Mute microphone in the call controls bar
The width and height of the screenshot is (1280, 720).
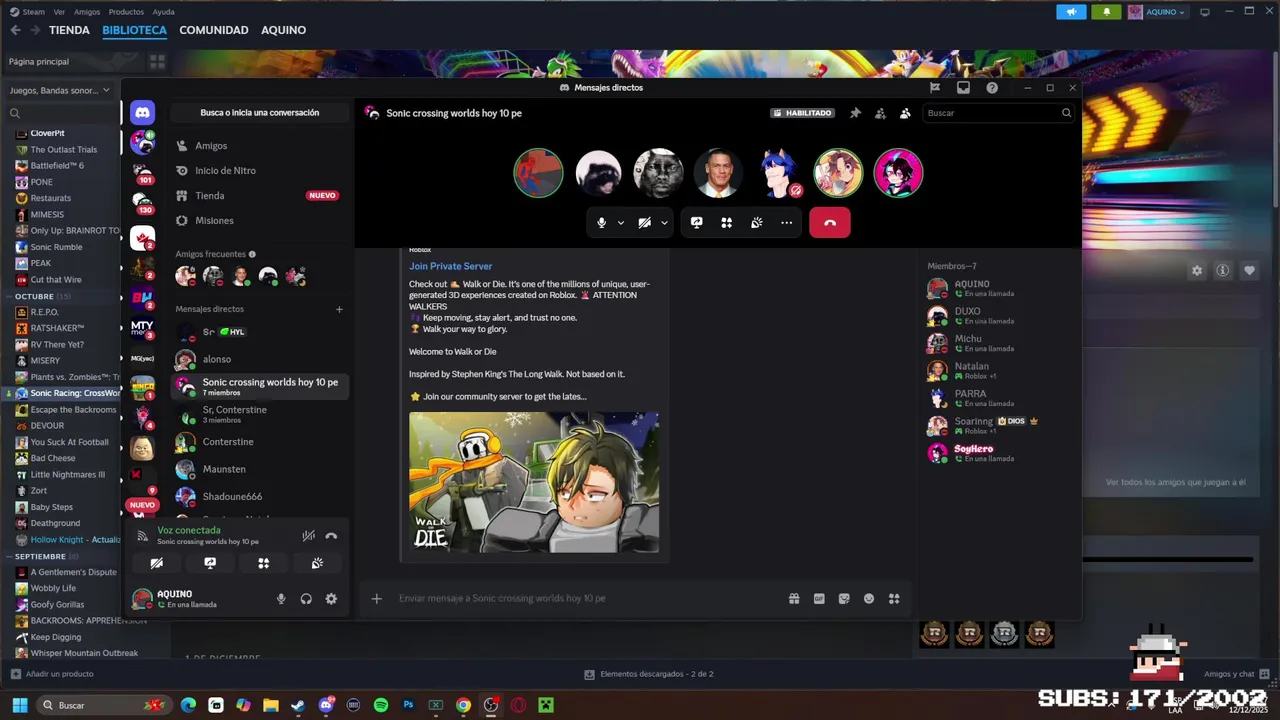601,223
